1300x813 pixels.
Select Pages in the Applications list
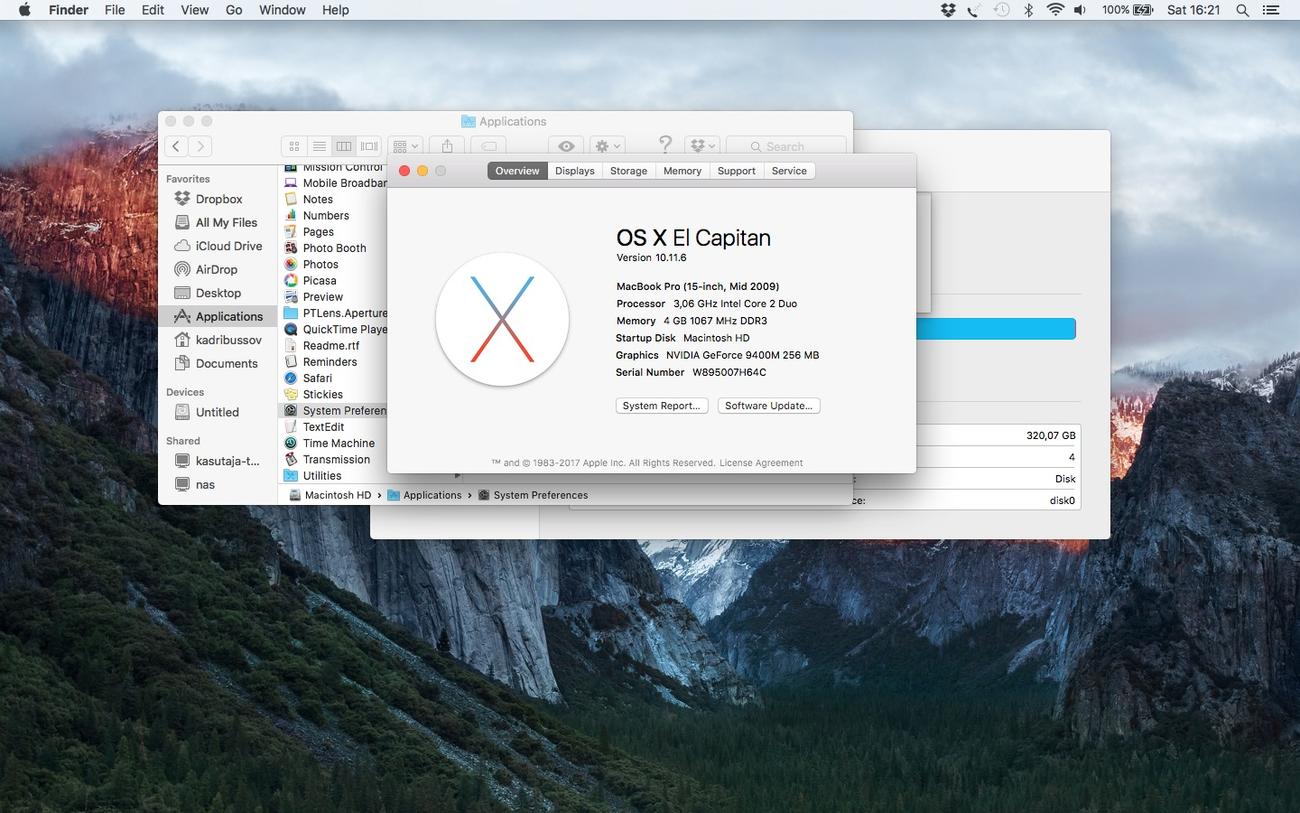point(318,232)
